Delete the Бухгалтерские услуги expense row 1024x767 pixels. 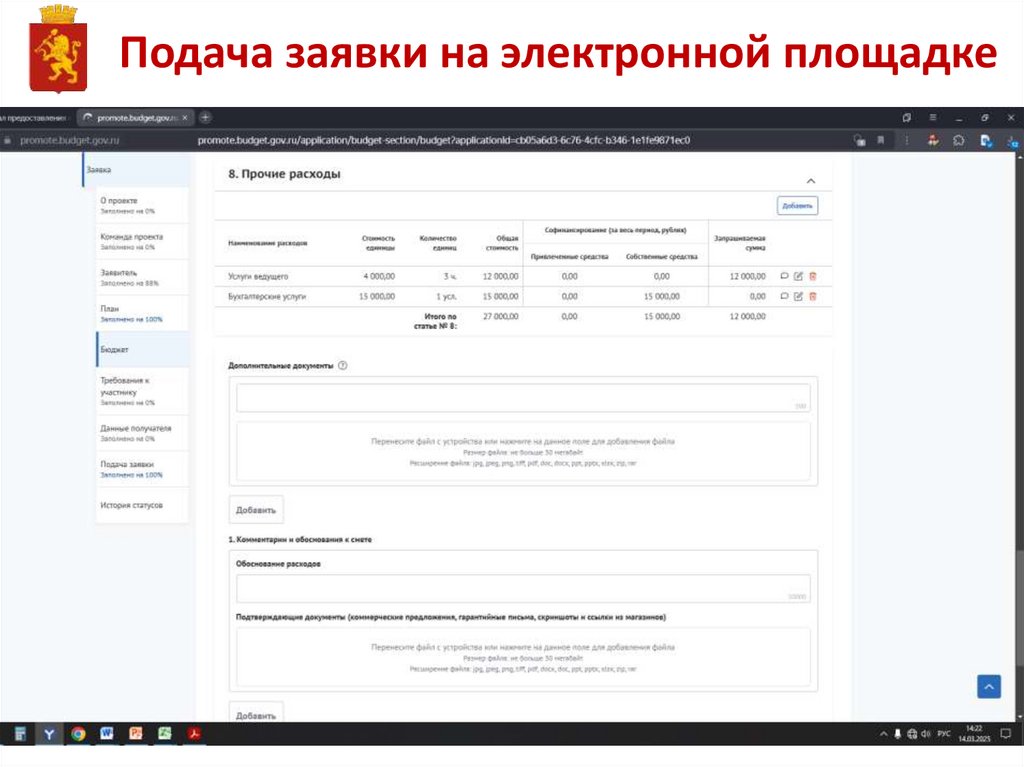tap(813, 297)
